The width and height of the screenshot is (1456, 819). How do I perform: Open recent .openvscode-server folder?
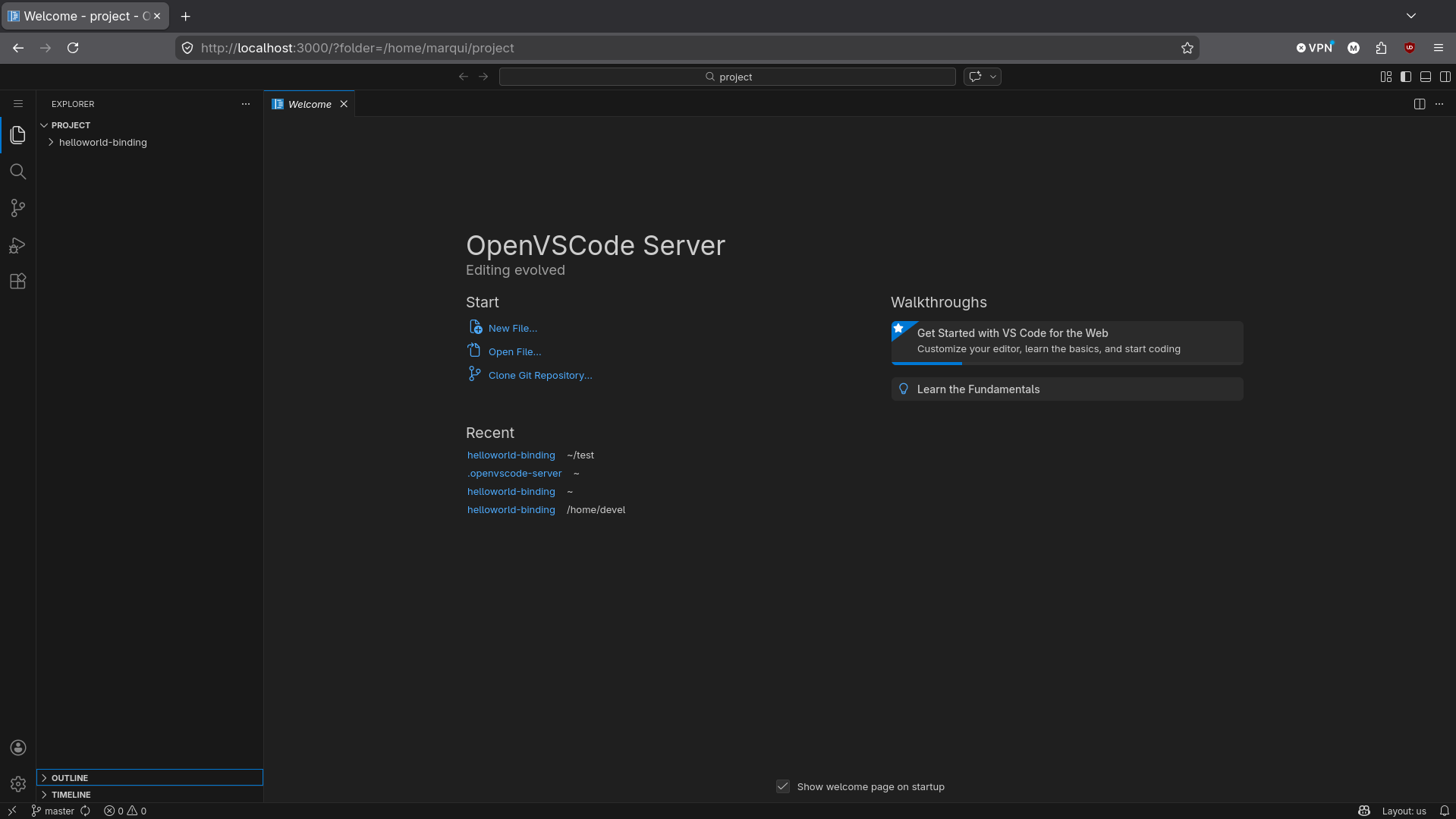coord(514,474)
